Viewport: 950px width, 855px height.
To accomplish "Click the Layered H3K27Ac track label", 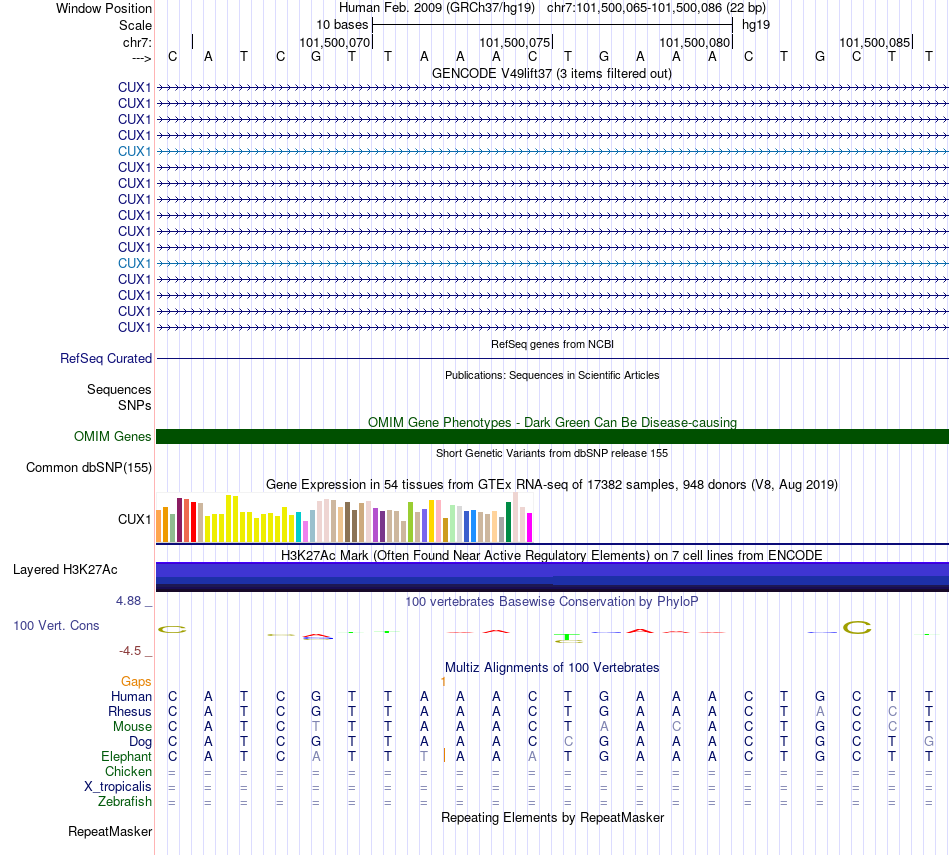I will (x=65, y=570).
